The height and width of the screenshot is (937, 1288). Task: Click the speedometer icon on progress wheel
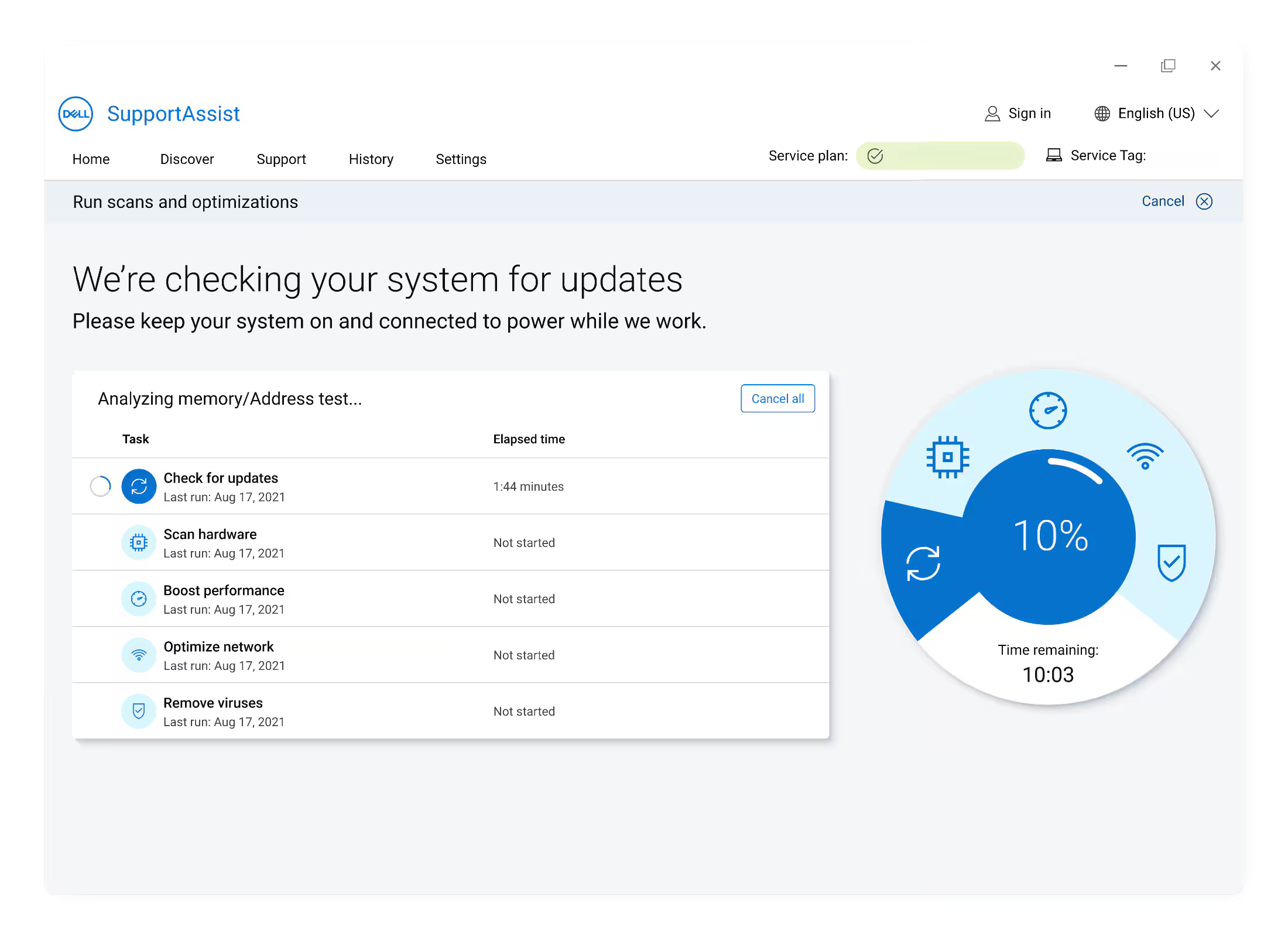[1048, 411]
